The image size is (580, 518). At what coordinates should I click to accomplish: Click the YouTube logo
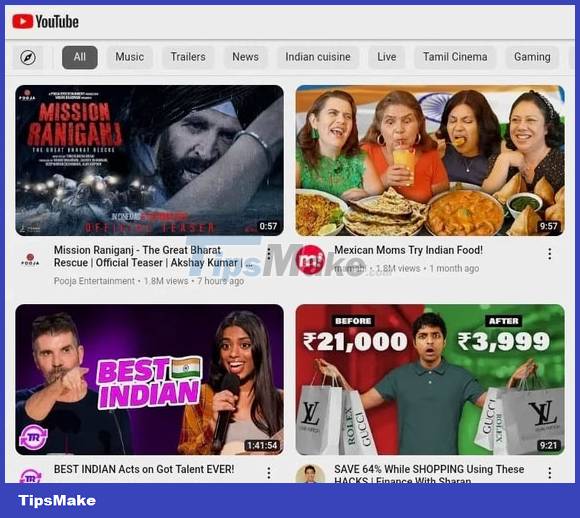(45, 21)
